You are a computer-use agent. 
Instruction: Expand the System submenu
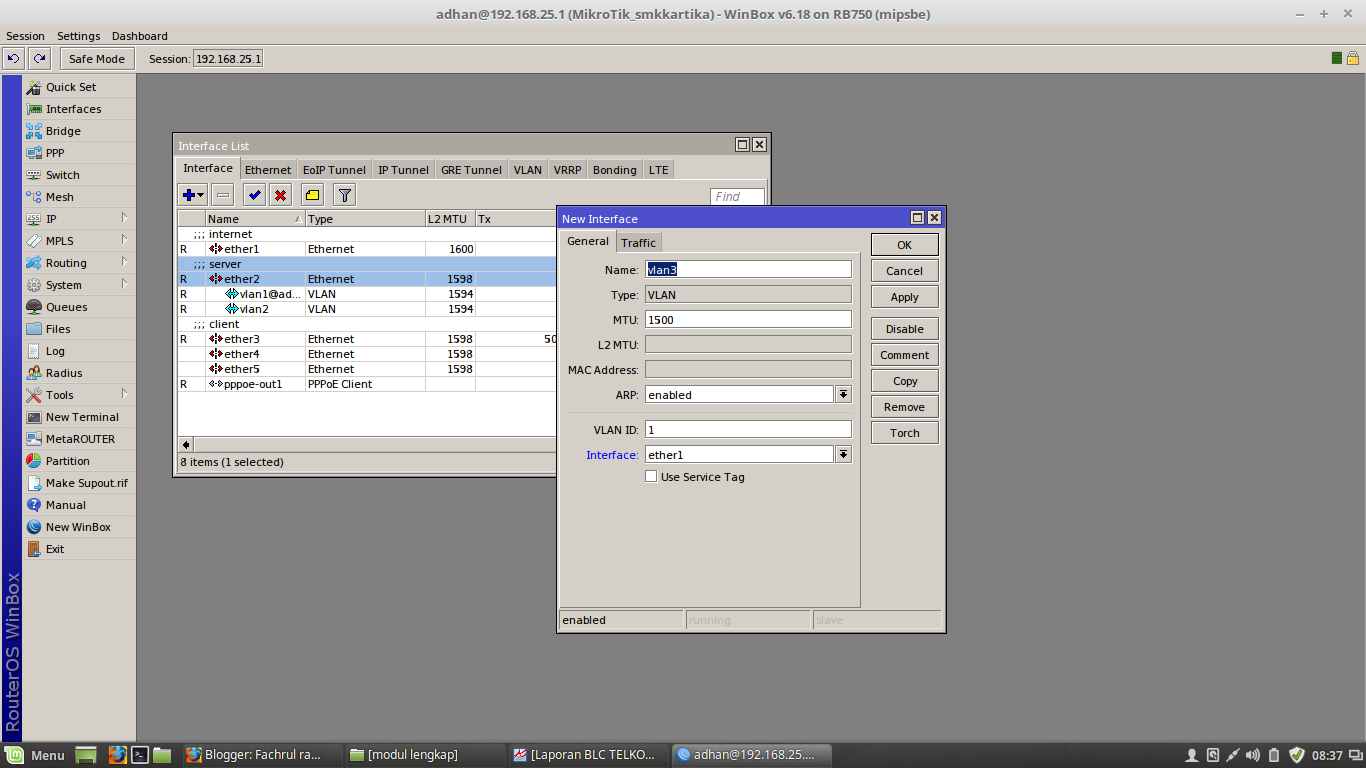[x=79, y=285]
